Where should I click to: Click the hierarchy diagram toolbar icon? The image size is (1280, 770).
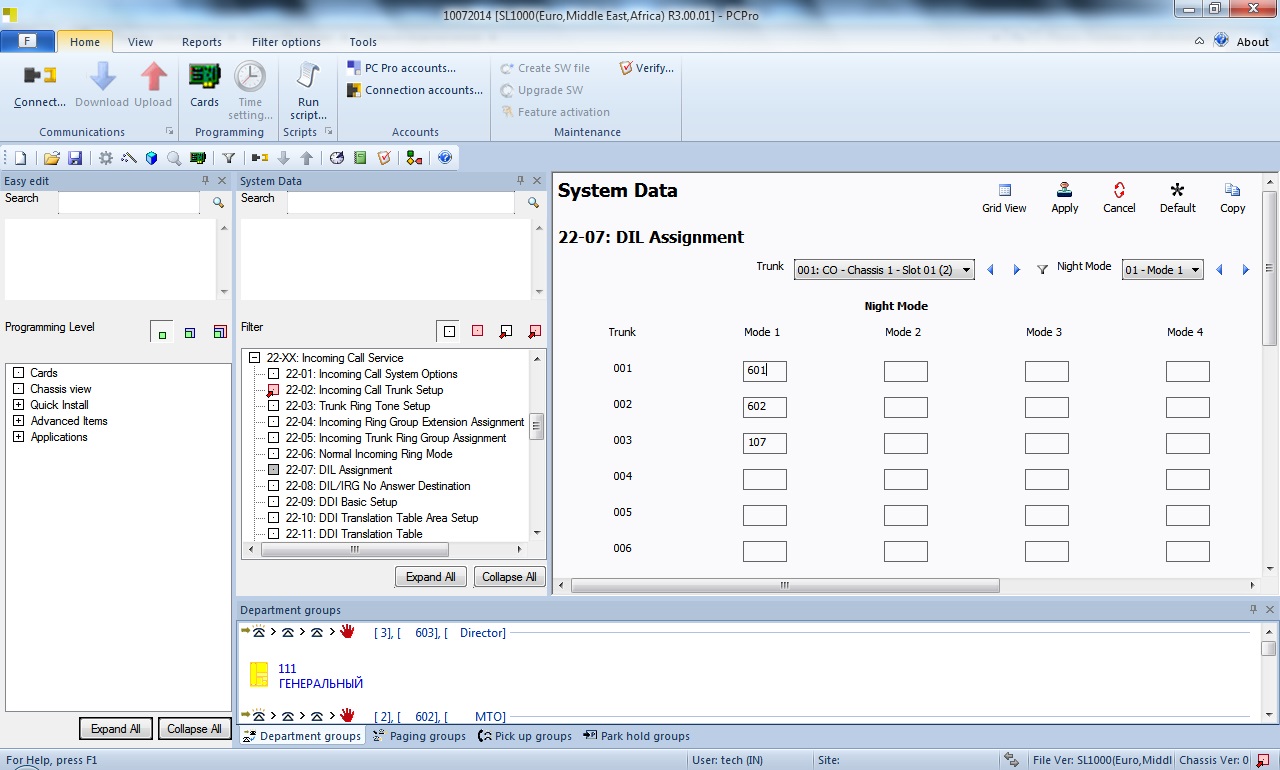(414, 158)
